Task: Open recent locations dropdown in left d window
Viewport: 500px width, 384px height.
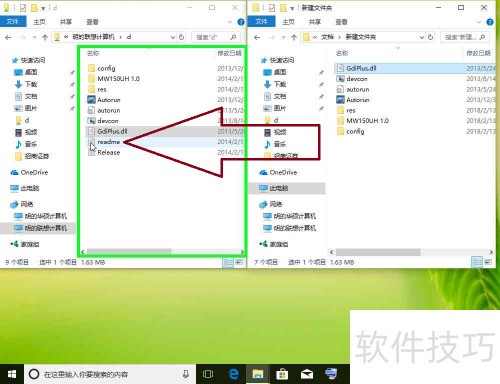Action: tap(34, 37)
